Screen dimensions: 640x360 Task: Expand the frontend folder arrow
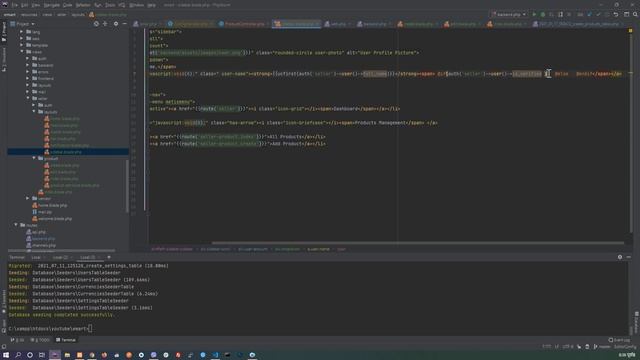pos(28,78)
